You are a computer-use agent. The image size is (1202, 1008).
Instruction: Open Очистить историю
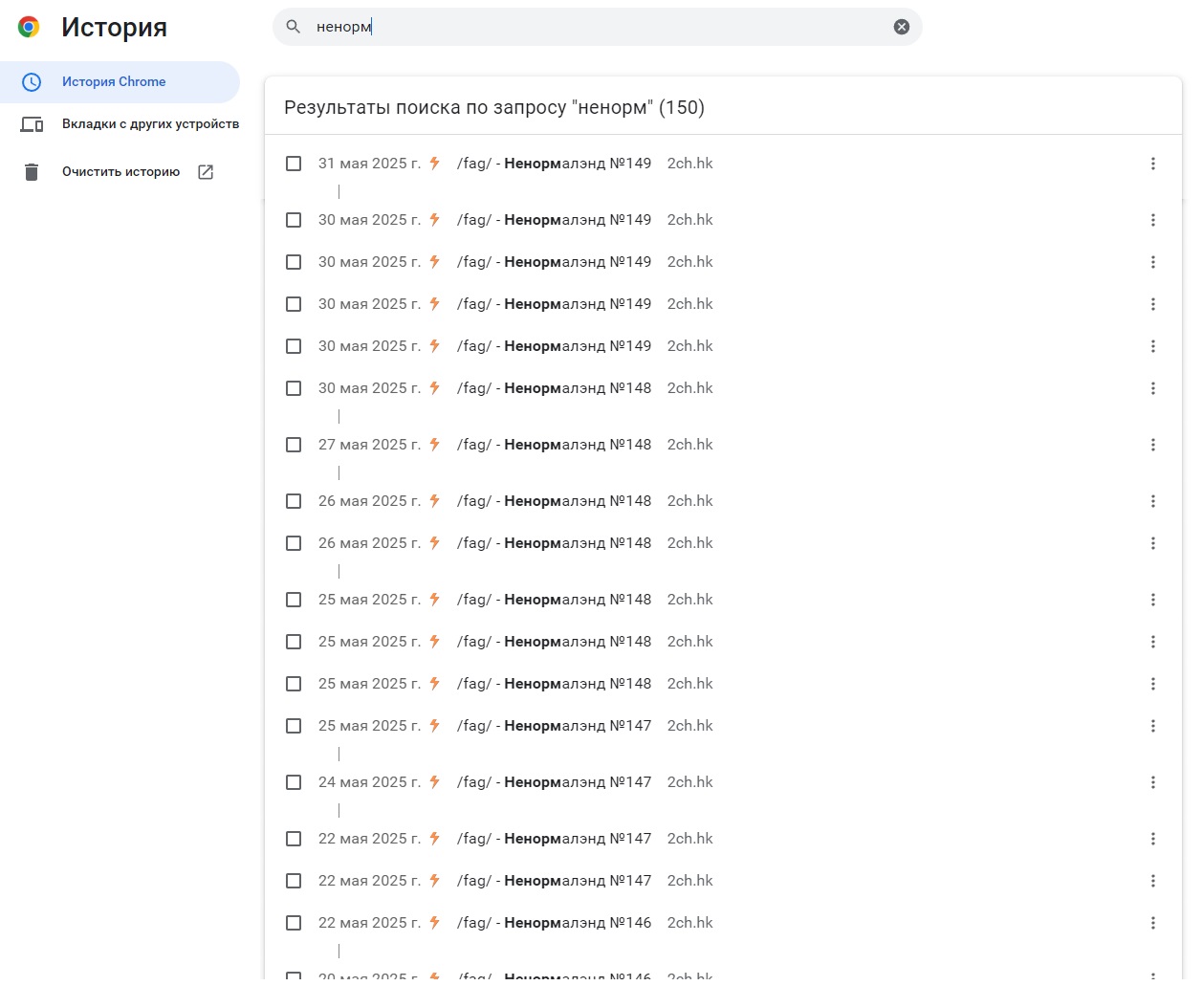(x=120, y=172)
